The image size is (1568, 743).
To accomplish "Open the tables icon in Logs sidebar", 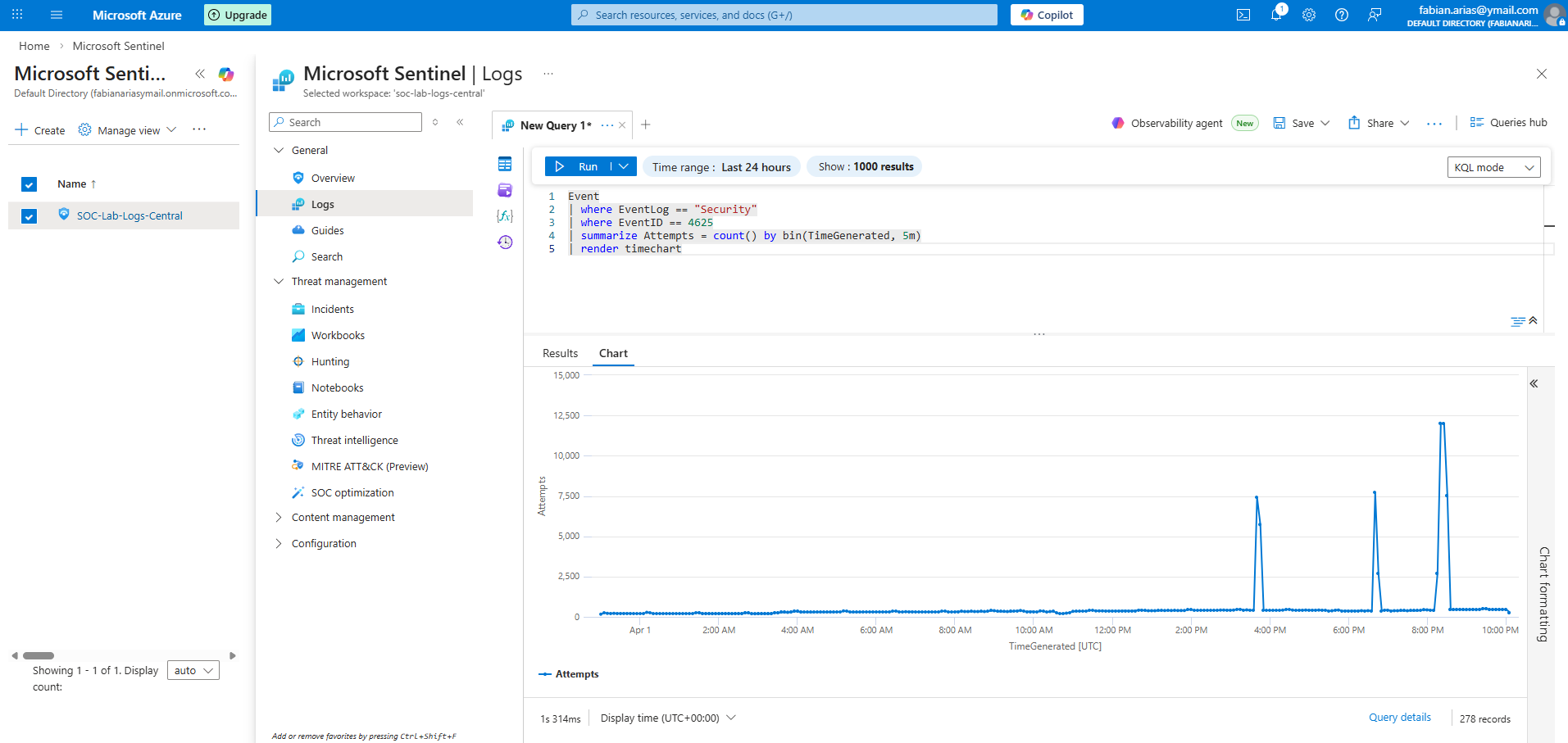I will point(505,164).
